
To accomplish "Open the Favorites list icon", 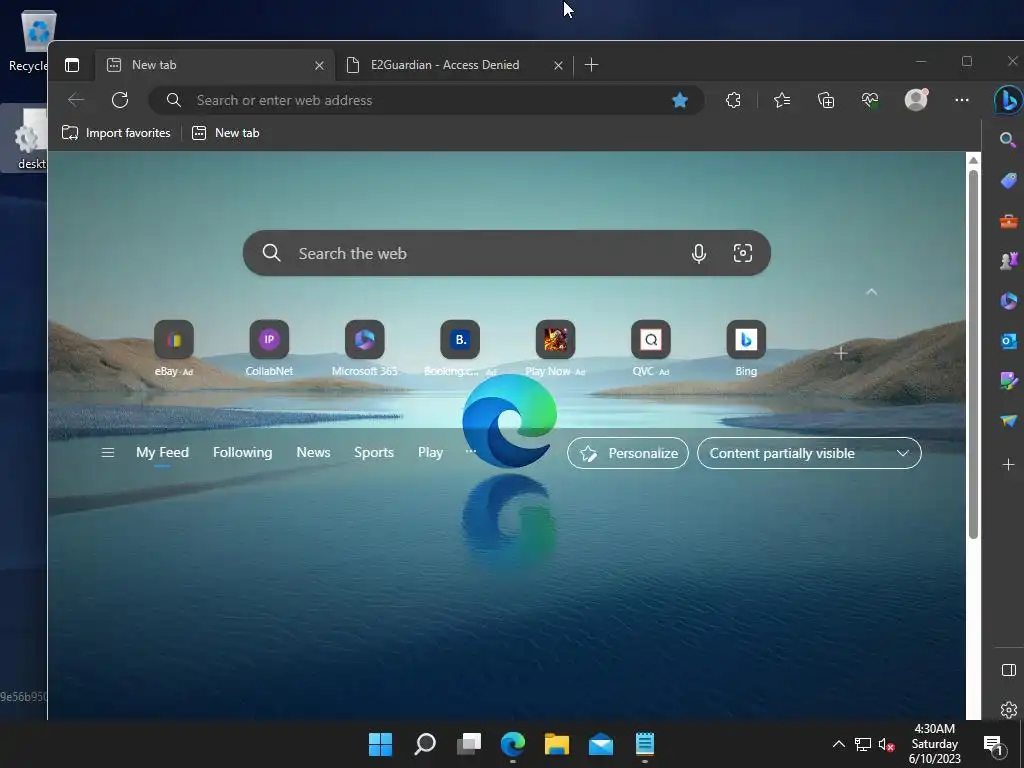I will (782, 100).
